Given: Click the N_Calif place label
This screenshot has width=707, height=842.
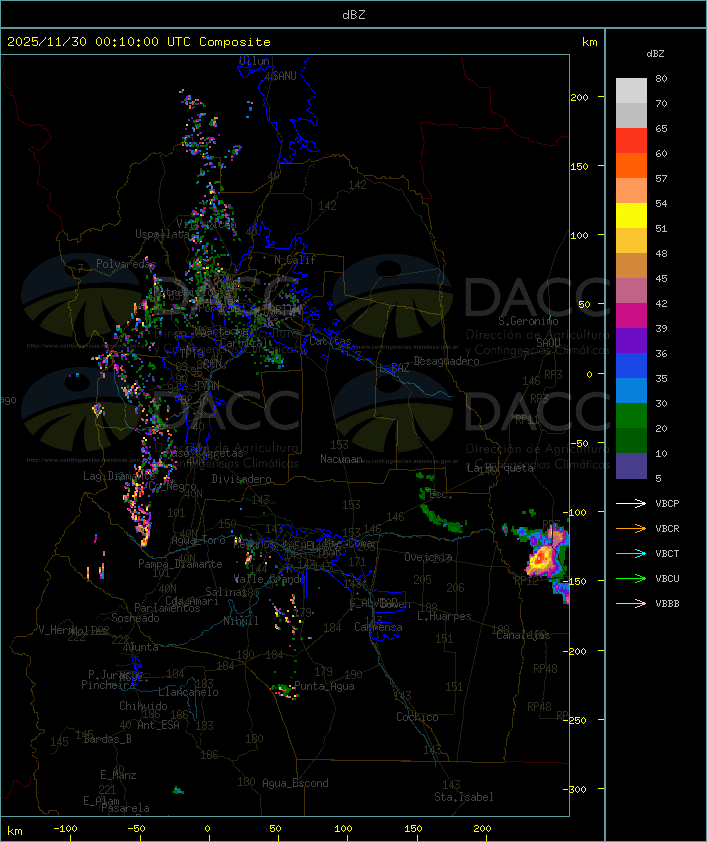Looking at the screenshot, I should coord(295,260).
